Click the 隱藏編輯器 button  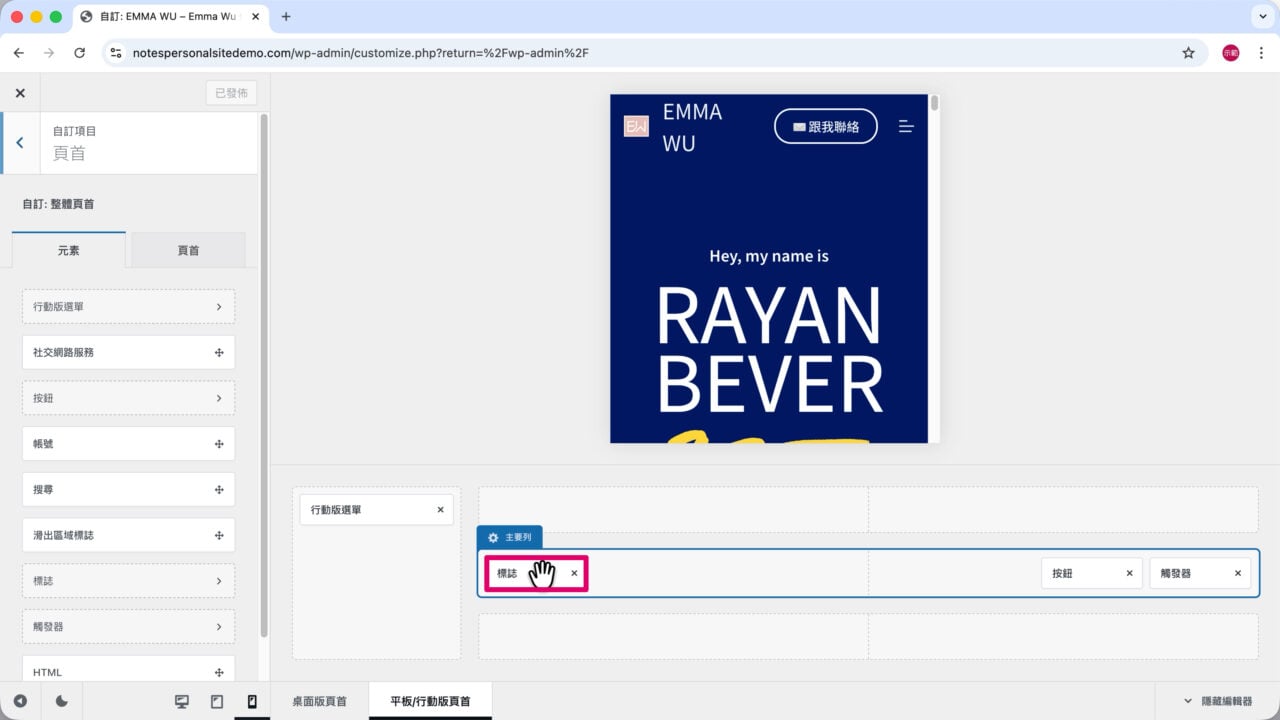[1217, 701]
